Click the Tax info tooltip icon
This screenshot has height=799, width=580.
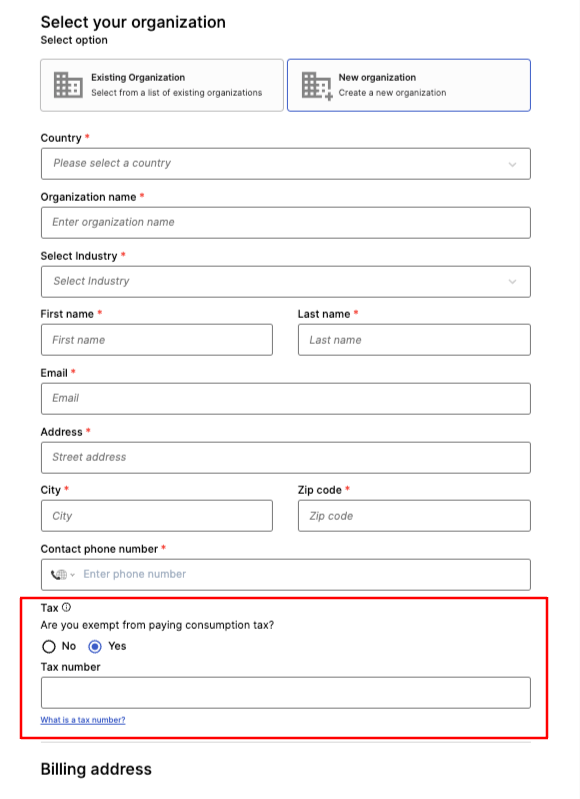tap(67, 607)
